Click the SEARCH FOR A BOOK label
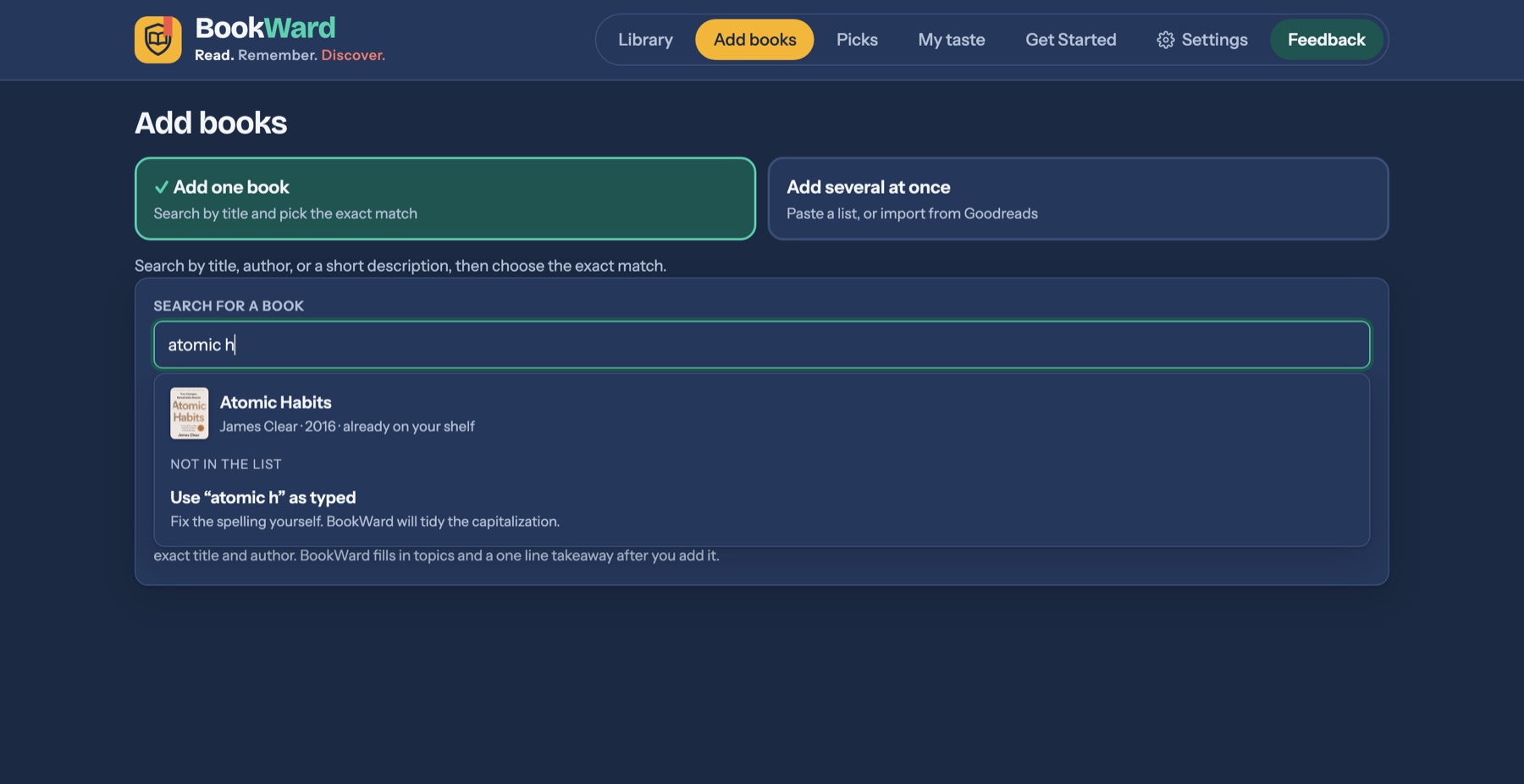1524x784 pixels. [229, 306]
